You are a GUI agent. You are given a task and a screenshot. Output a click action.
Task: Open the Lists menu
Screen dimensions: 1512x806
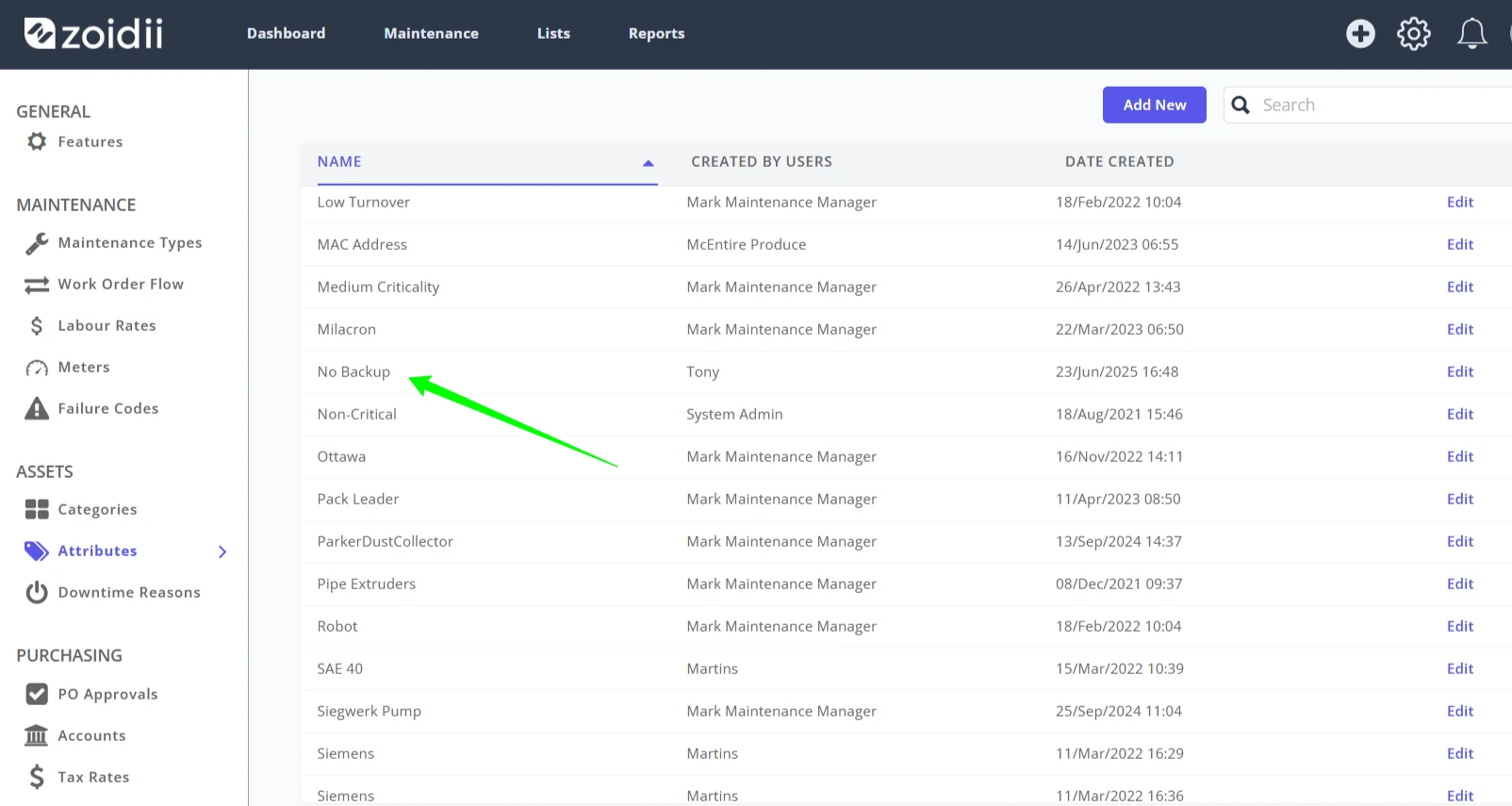[553, 34]
